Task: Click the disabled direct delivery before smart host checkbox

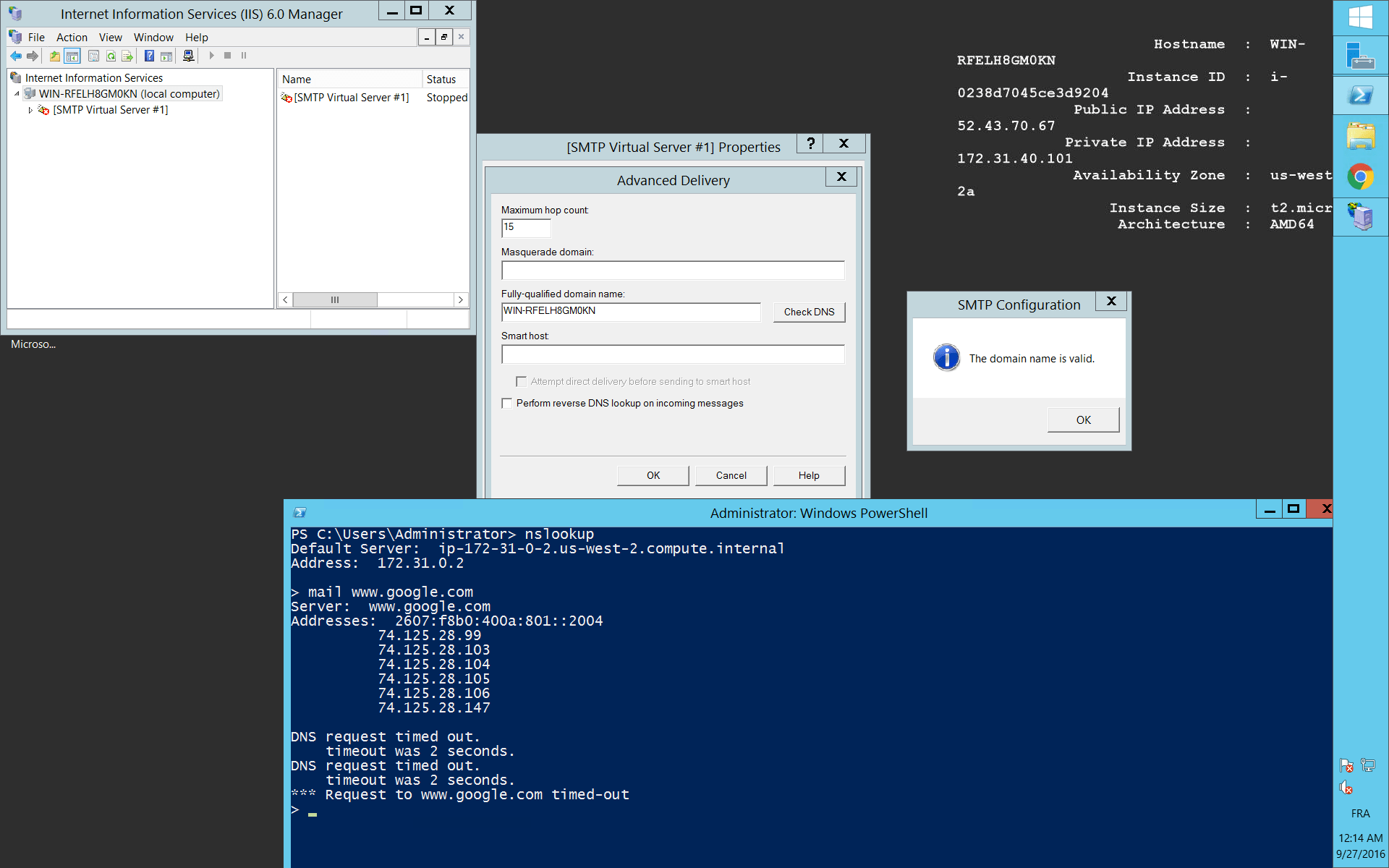Action: pyautogui.click(x=521, y=381)
